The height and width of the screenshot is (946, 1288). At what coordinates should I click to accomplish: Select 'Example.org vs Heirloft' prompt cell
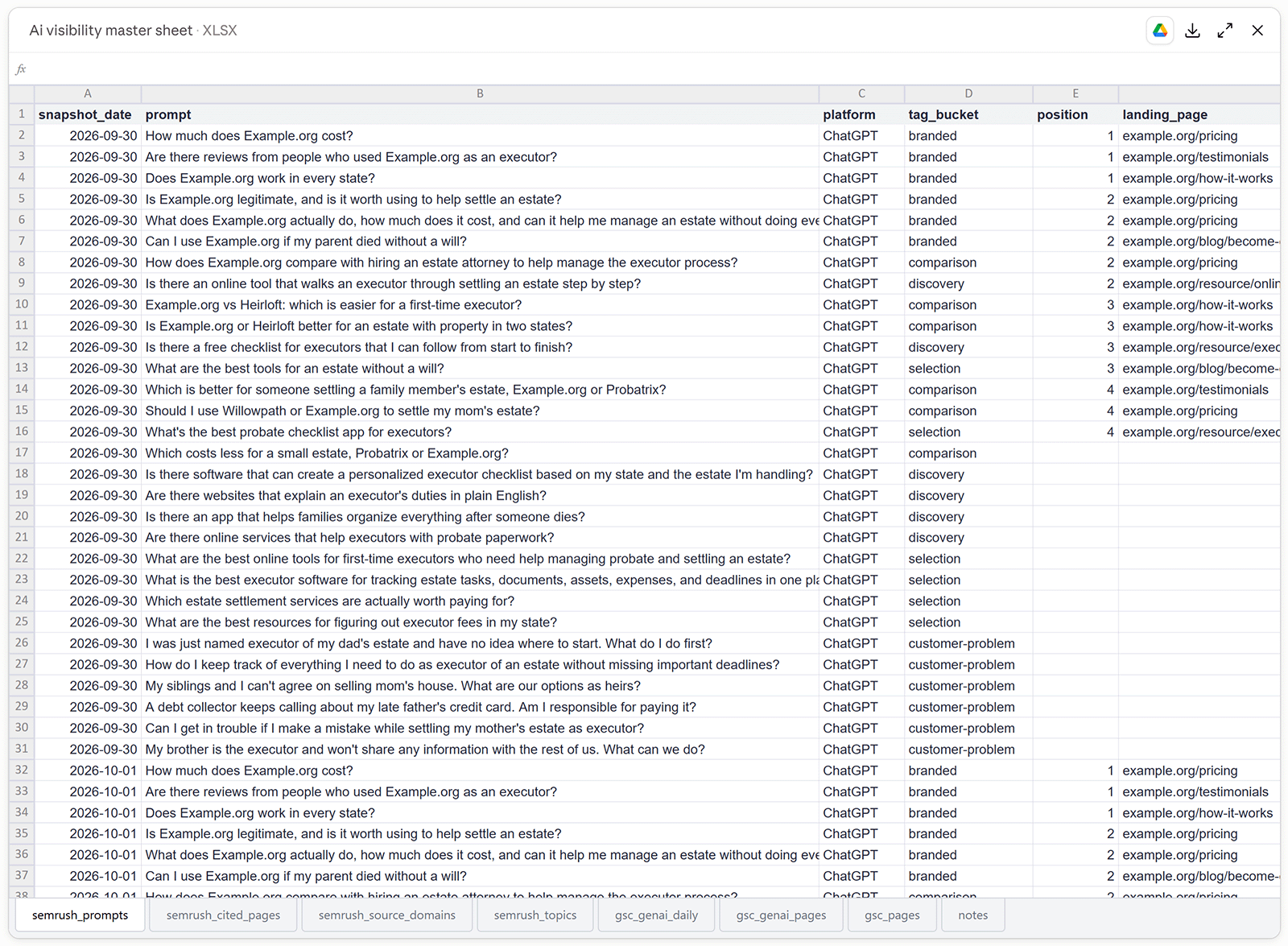[x=480, y=305]
